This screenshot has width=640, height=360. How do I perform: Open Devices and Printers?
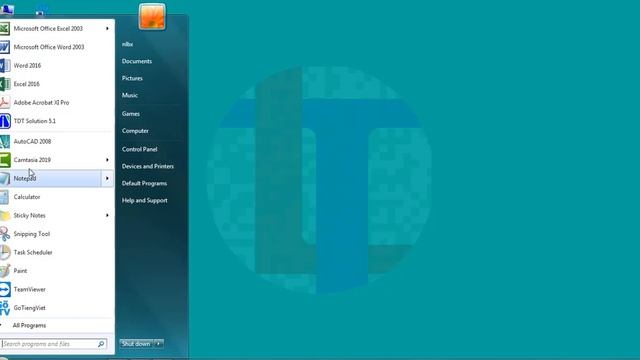(x=148, y=167)
